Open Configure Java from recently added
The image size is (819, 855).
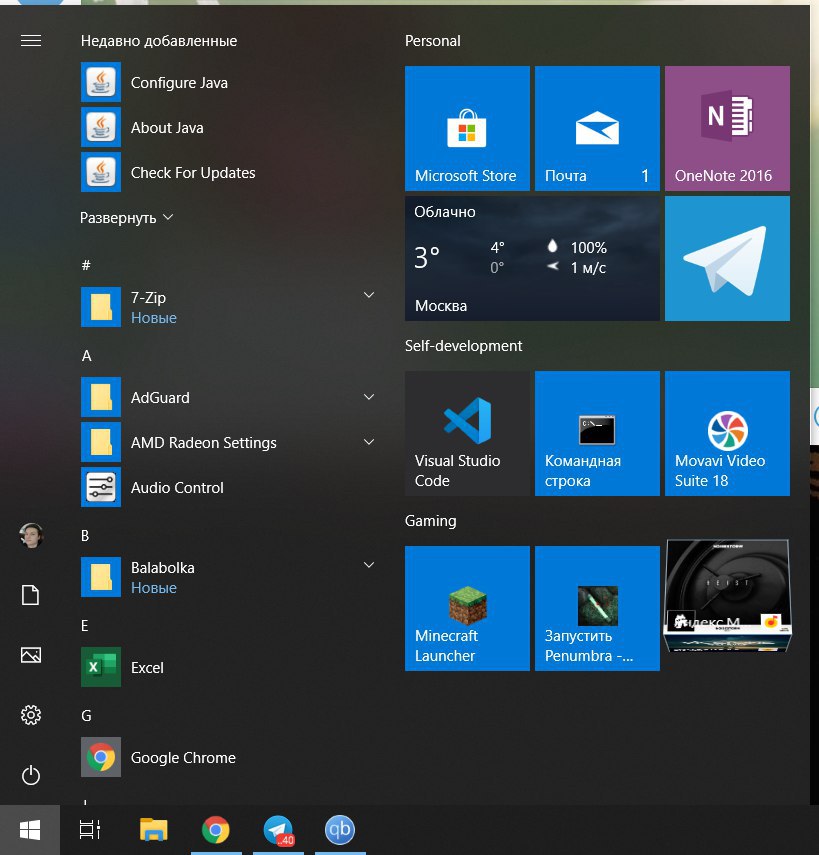tap(229, 82)
